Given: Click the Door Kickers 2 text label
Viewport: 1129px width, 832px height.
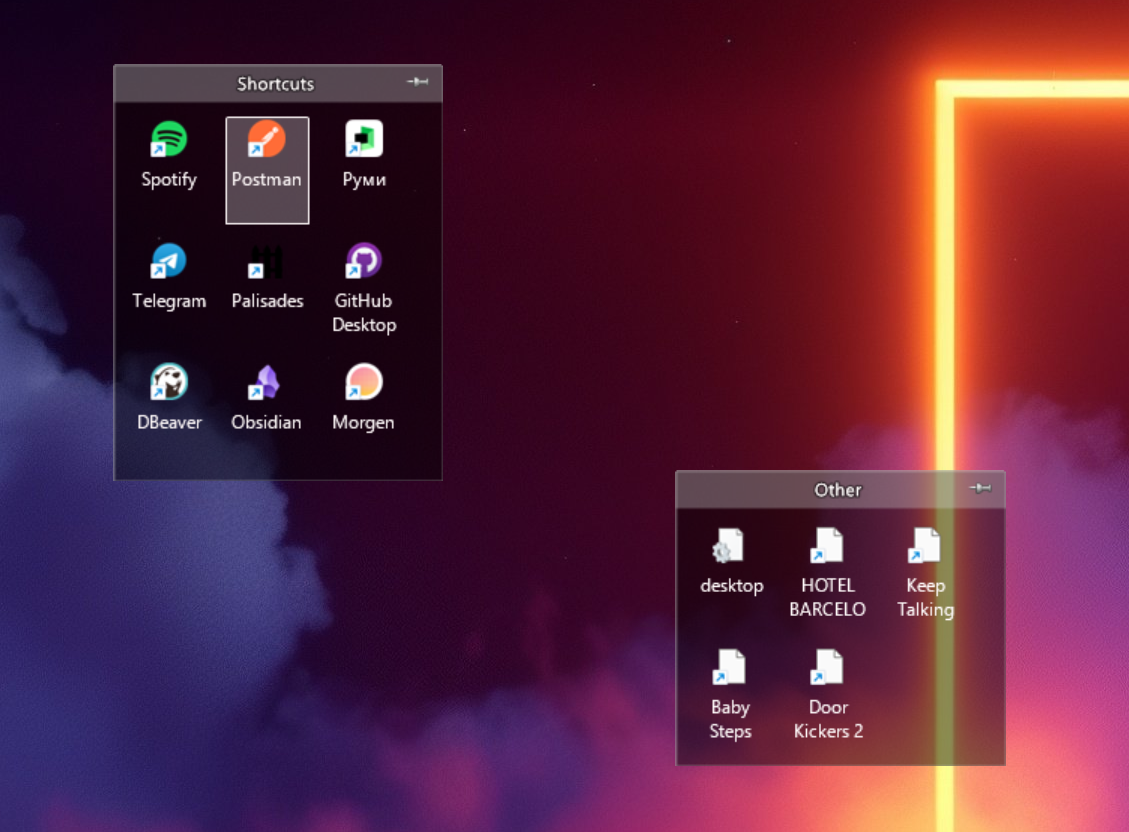Looking at the screenshot, I should point(828,719).
